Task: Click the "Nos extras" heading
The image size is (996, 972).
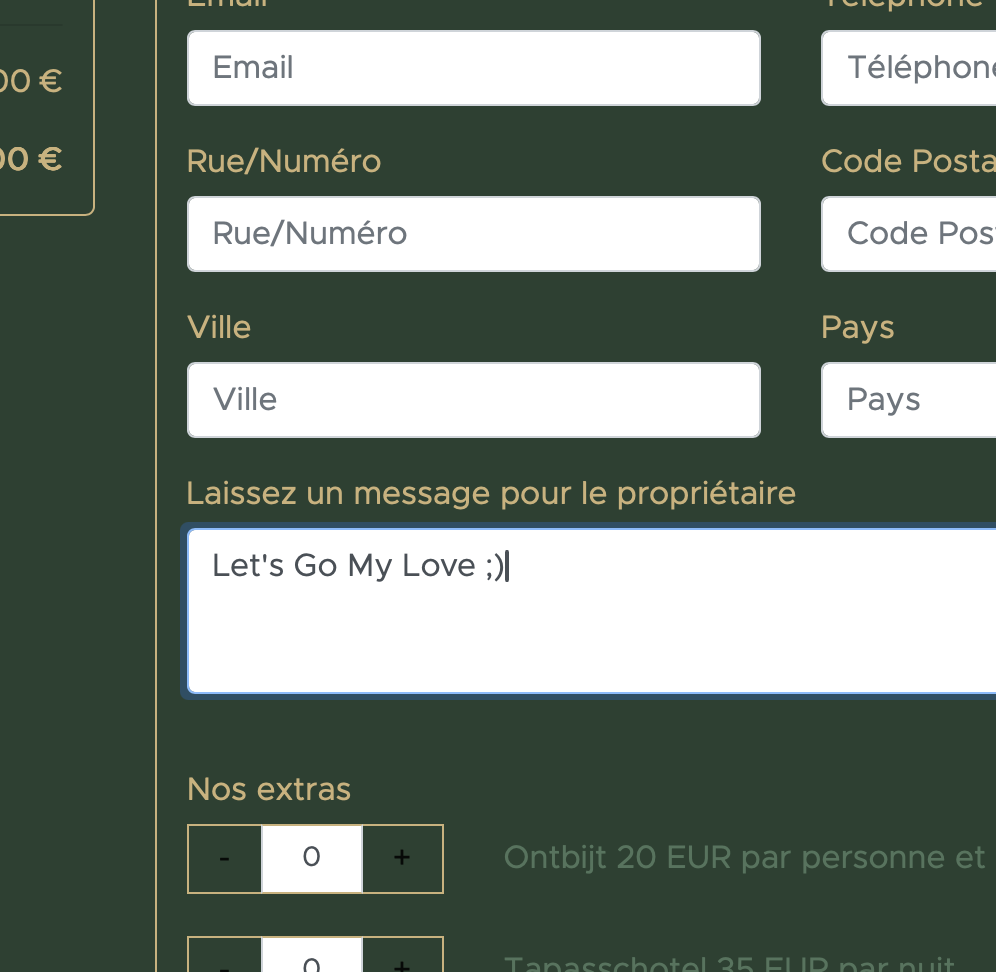Action: [x=269, y=789]
